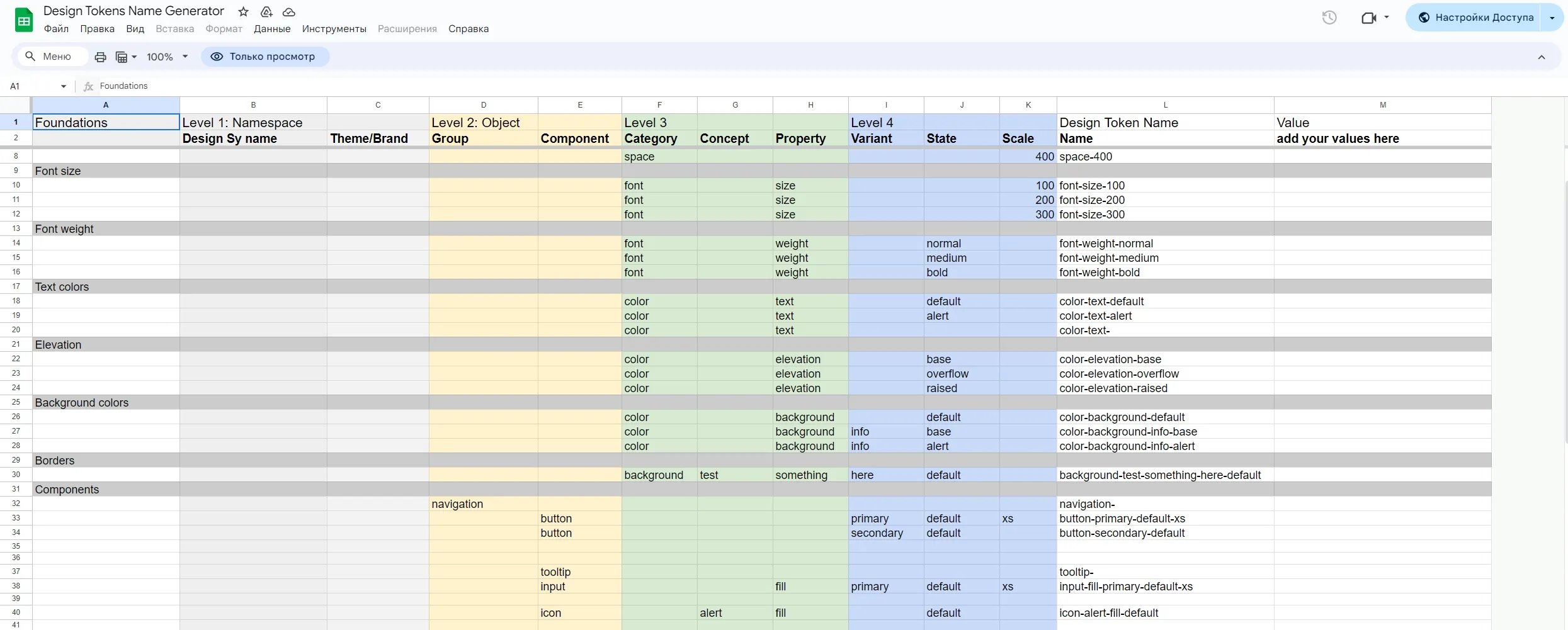Open the name box dropdown arrow
Screen dimensions: 1568x630
pyautogui.click(x=64, y=86)
